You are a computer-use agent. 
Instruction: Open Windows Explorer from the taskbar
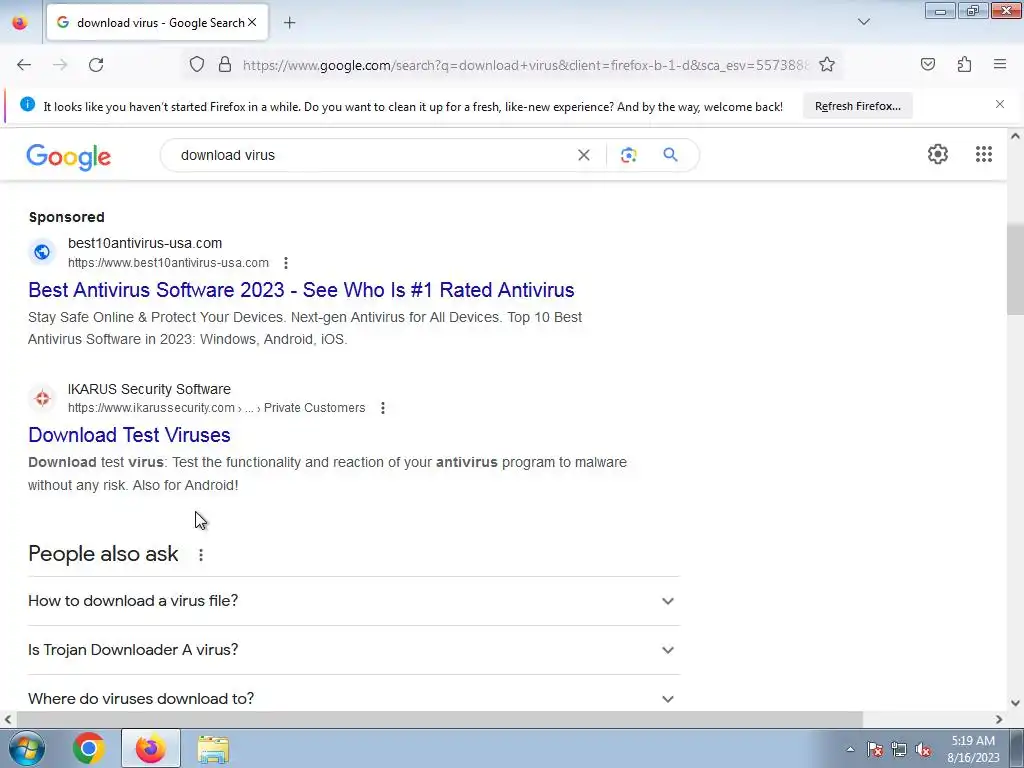pyautogui.click(x=213, y=749)
